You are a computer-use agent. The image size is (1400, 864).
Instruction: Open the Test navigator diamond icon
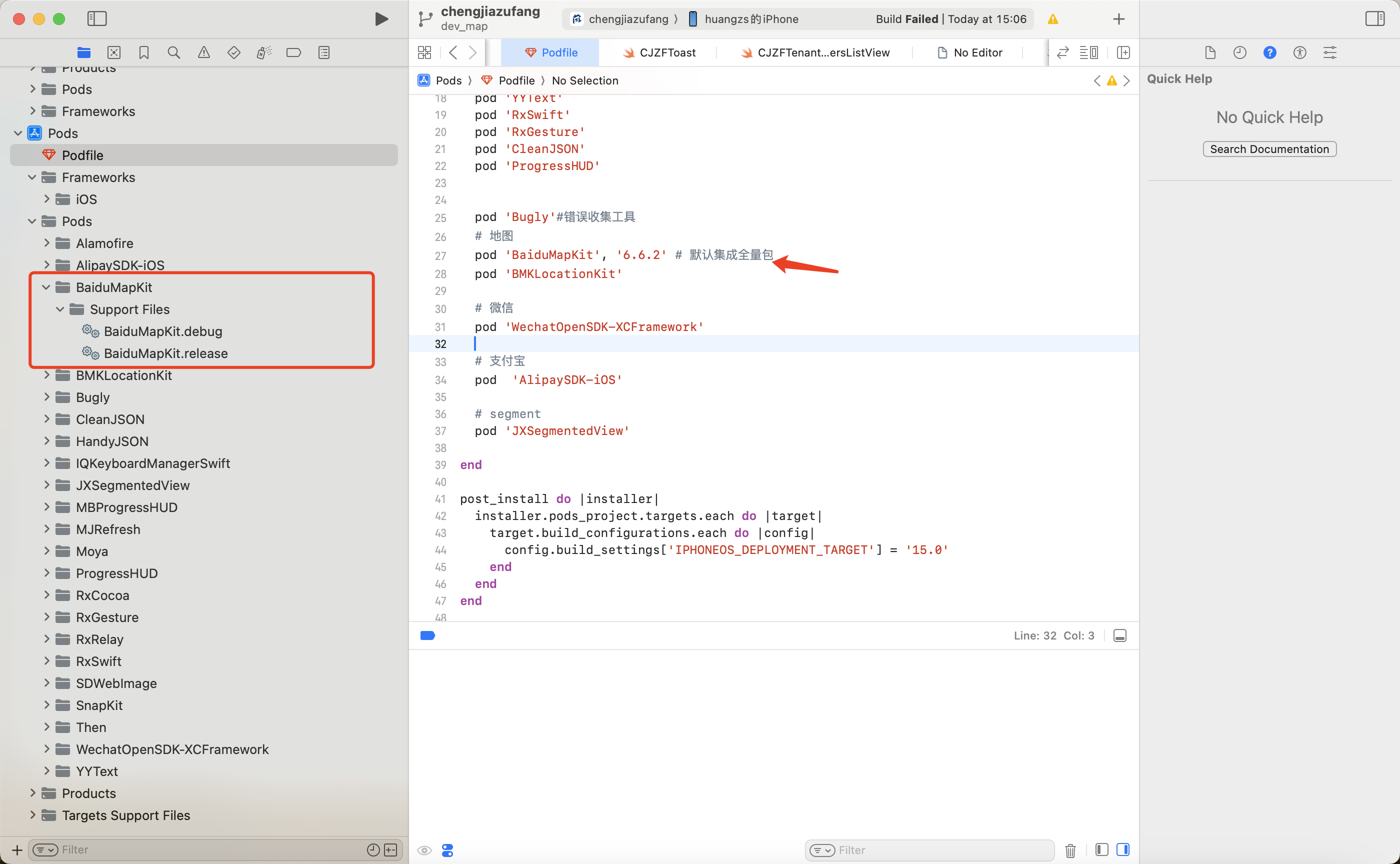233,52
